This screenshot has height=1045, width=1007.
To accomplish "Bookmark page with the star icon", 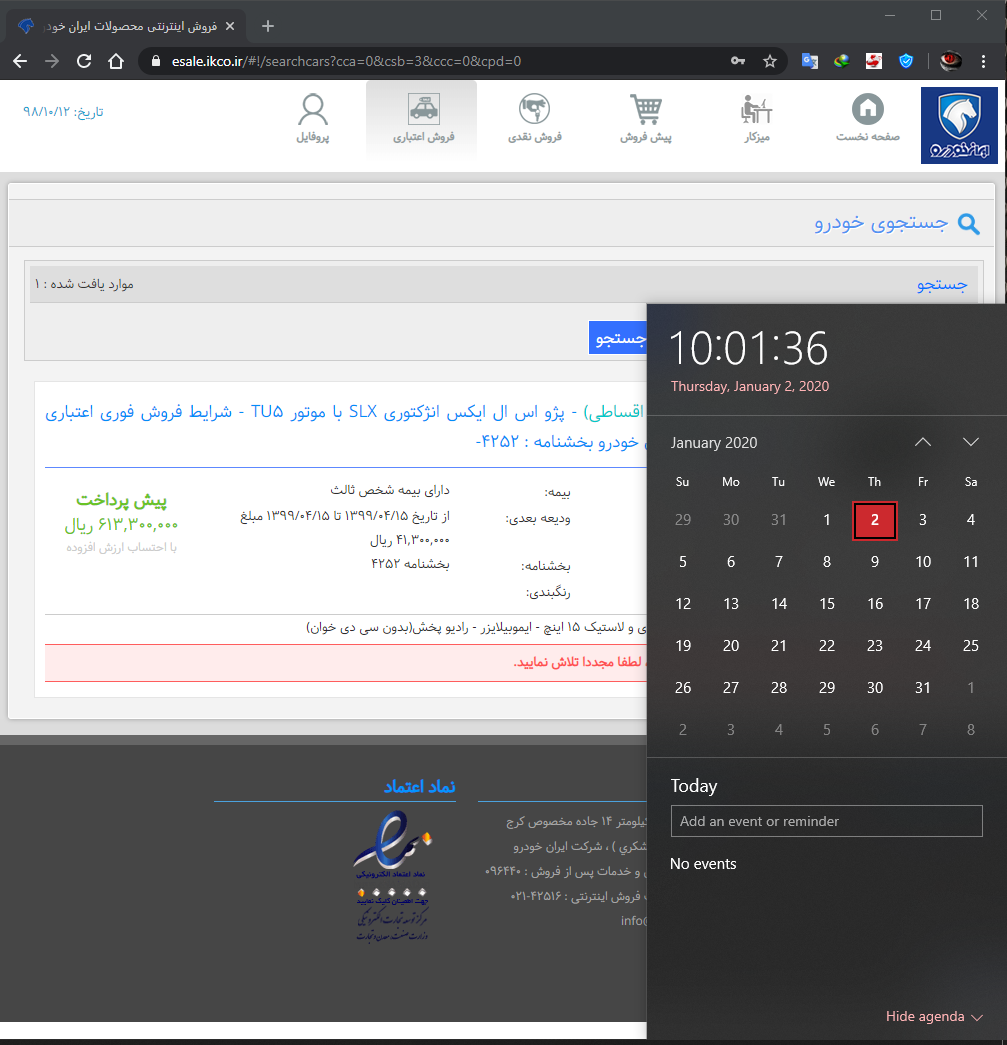I will click(770, 61).
